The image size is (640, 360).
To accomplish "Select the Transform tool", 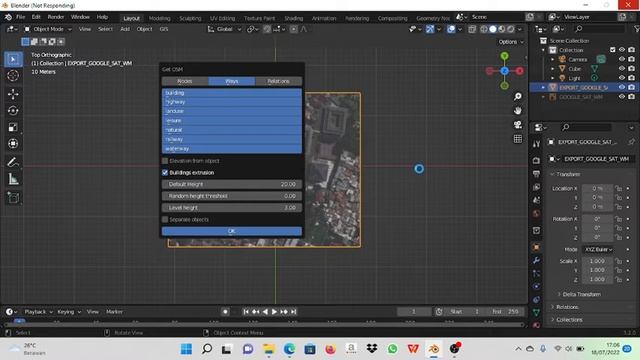I will click(x=13, y=144).
